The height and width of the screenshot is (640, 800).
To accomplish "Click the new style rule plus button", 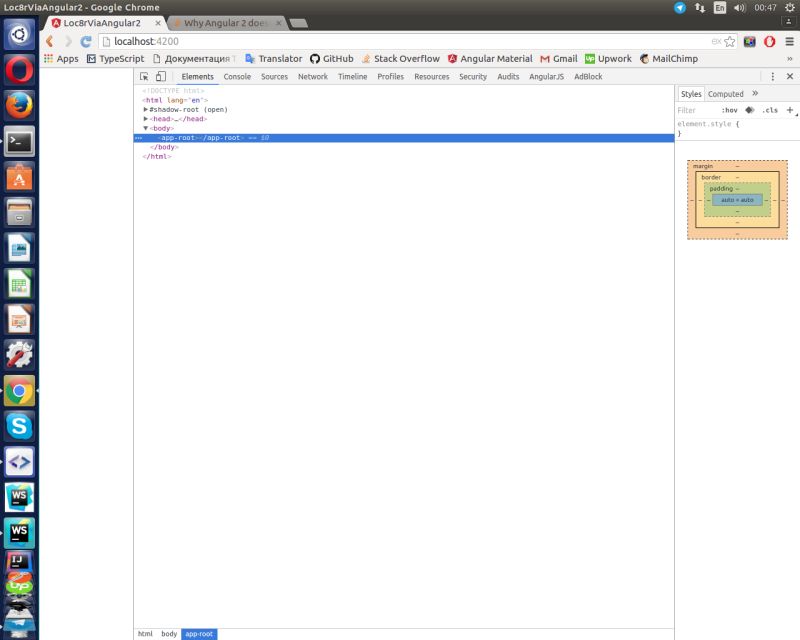I will [x=789, y=109].
